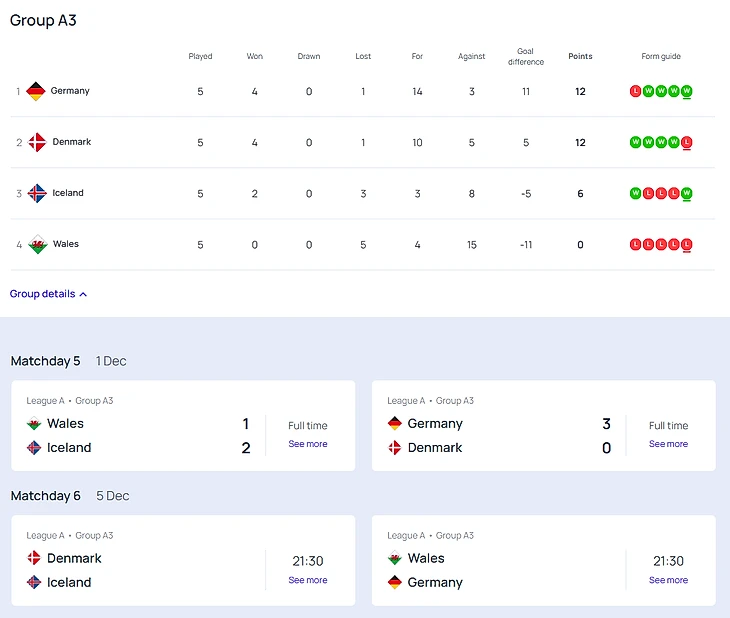Click the Form guide column header
The width and height of the screenshot is (730, 618).
coord(661,57)
